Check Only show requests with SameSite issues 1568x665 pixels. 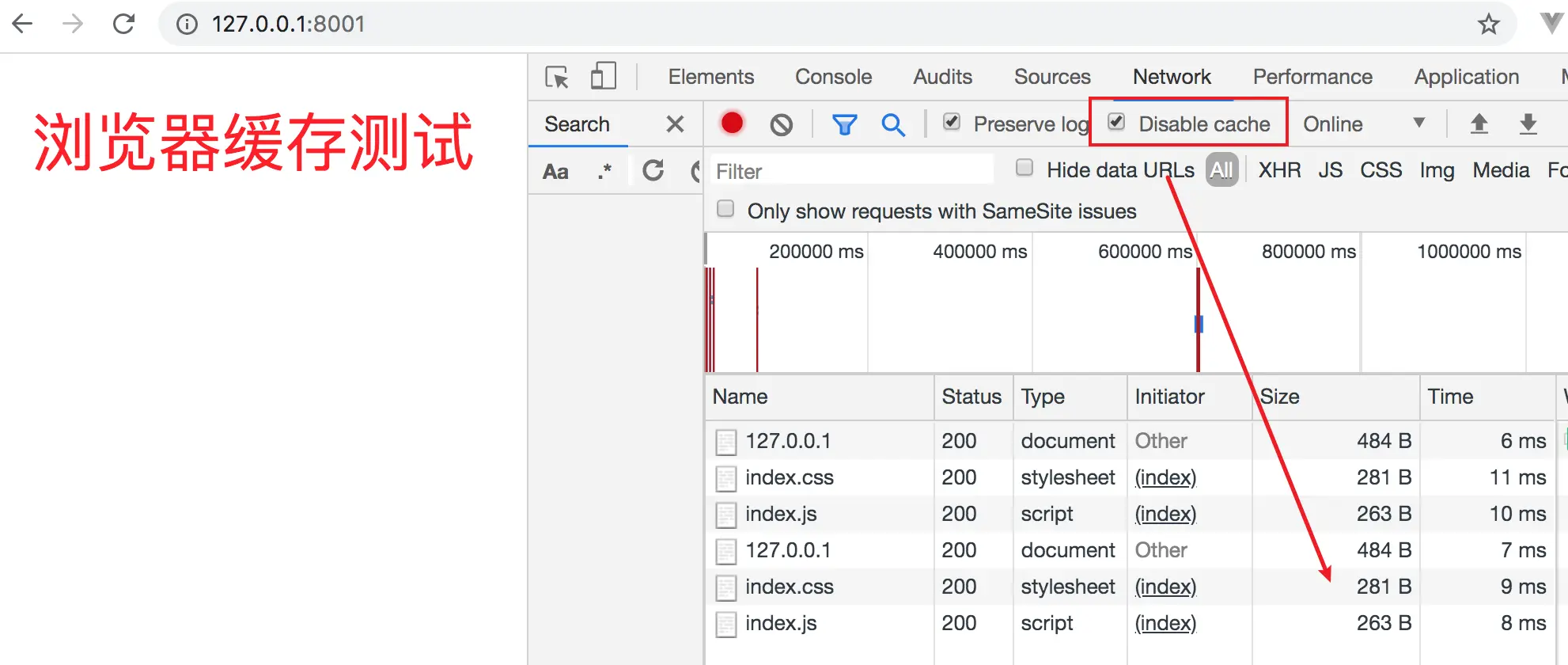[725, 209]
